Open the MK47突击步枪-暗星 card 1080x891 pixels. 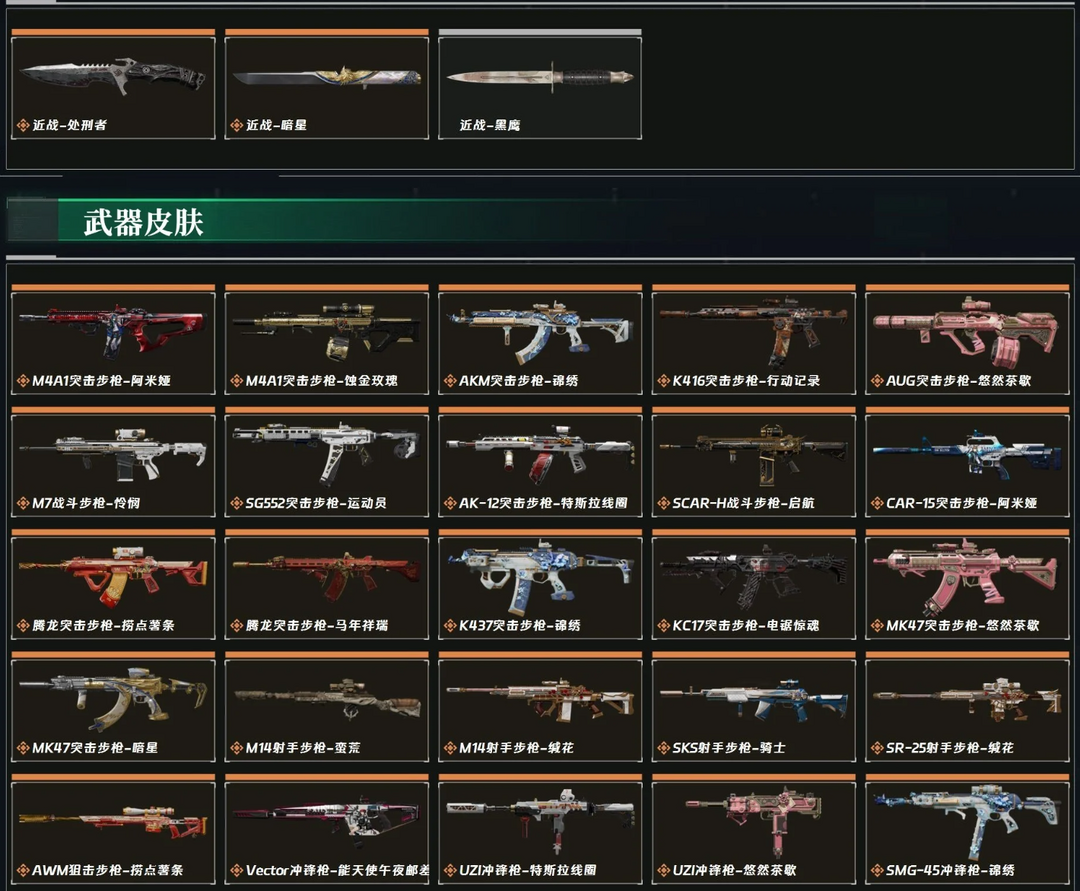(x=113, y=710)
